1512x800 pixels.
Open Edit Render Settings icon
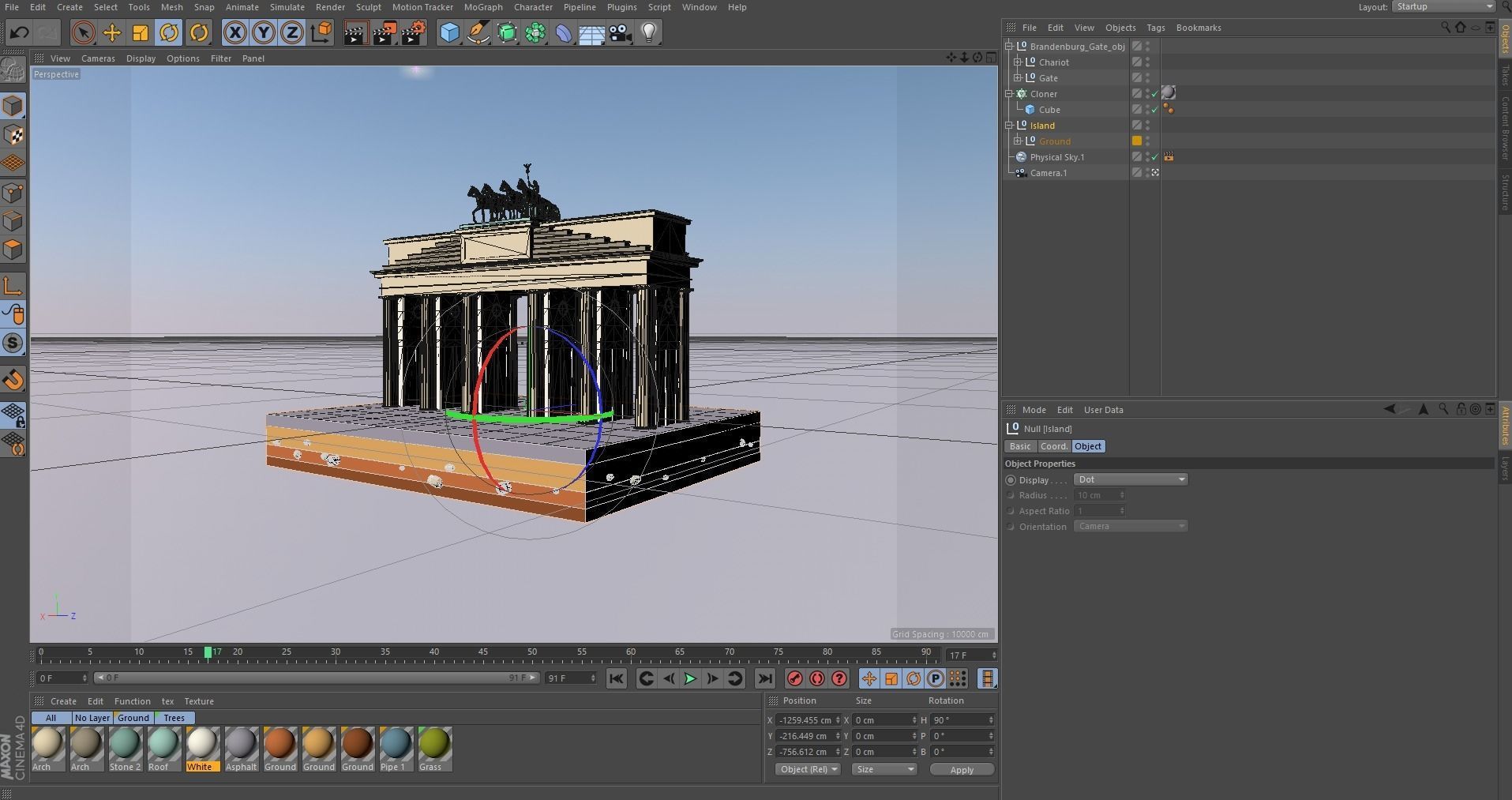tap(414, 32)
